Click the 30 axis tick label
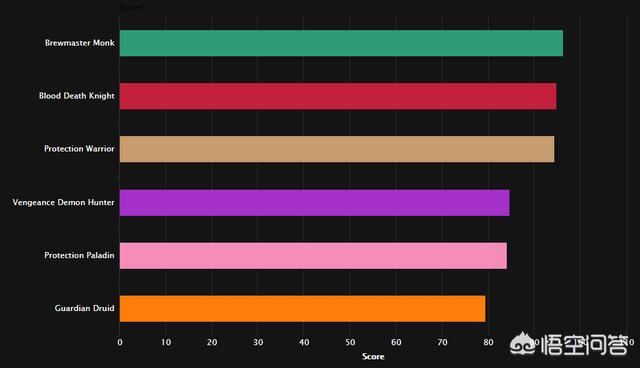The width and height of the screenshot is (640, 368). (258, 342)
